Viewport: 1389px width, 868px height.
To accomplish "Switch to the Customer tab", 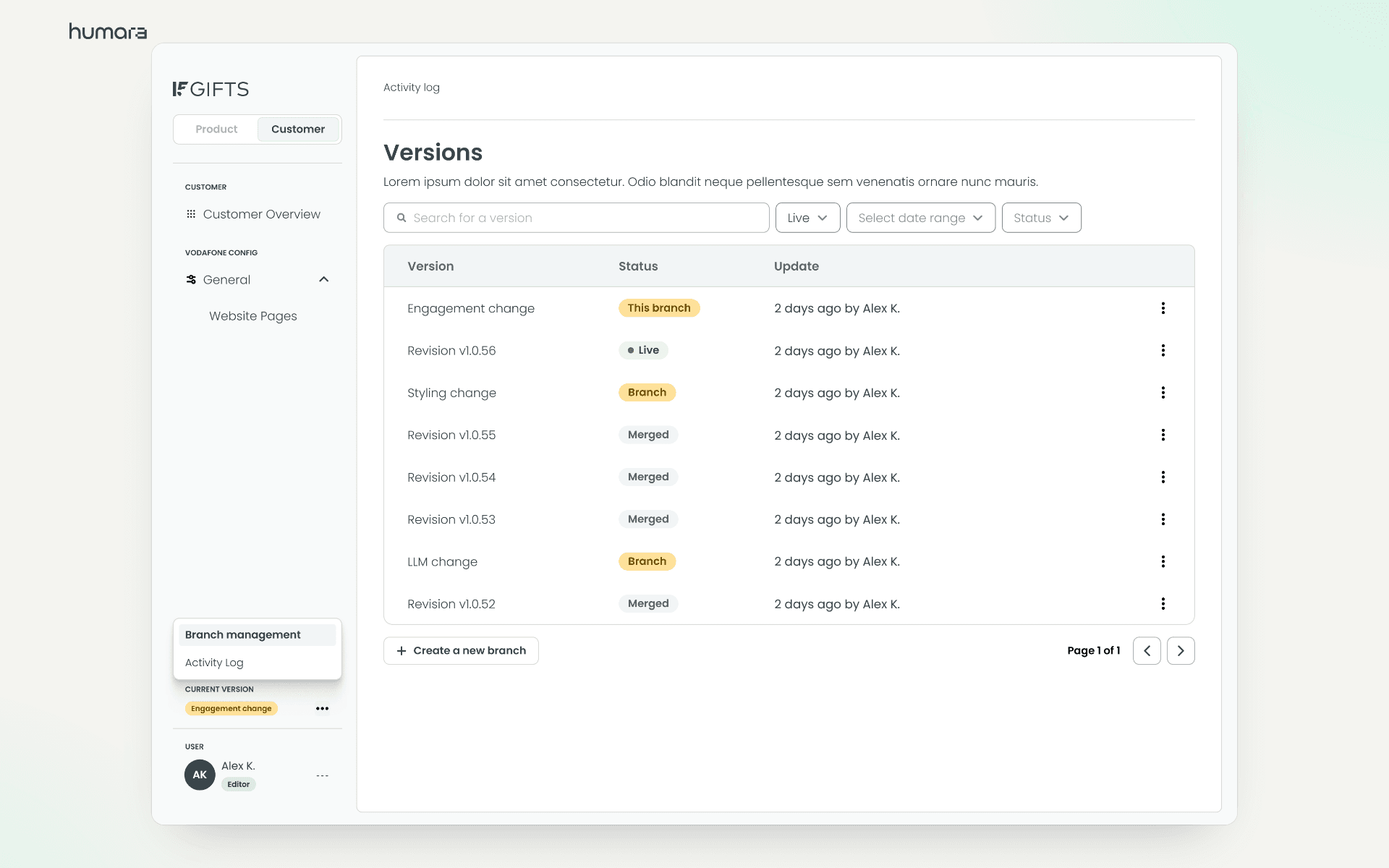I will pyautogui.click(x=298, y=129).
